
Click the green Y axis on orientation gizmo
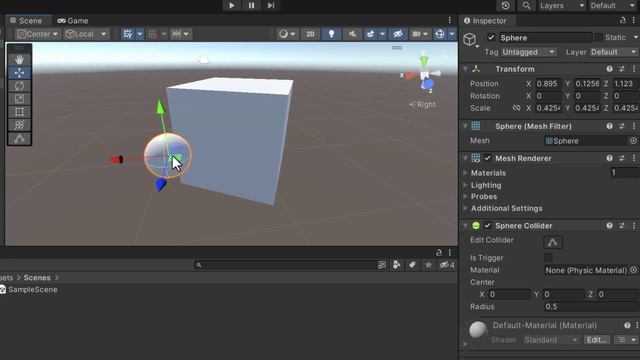click(x=424, y=62)
